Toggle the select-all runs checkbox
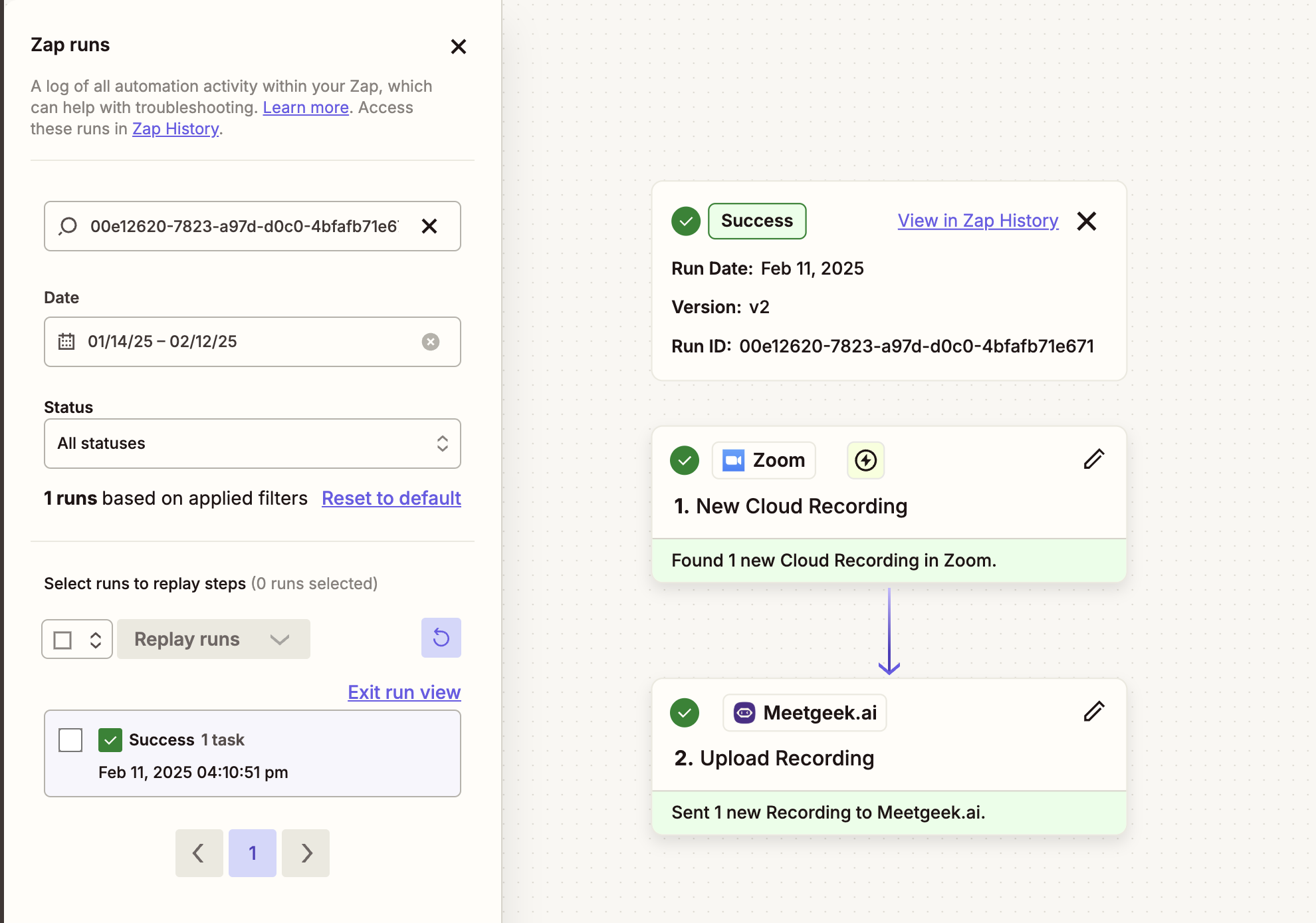This screenshot has width=1316, height=923. coord(62,640)
